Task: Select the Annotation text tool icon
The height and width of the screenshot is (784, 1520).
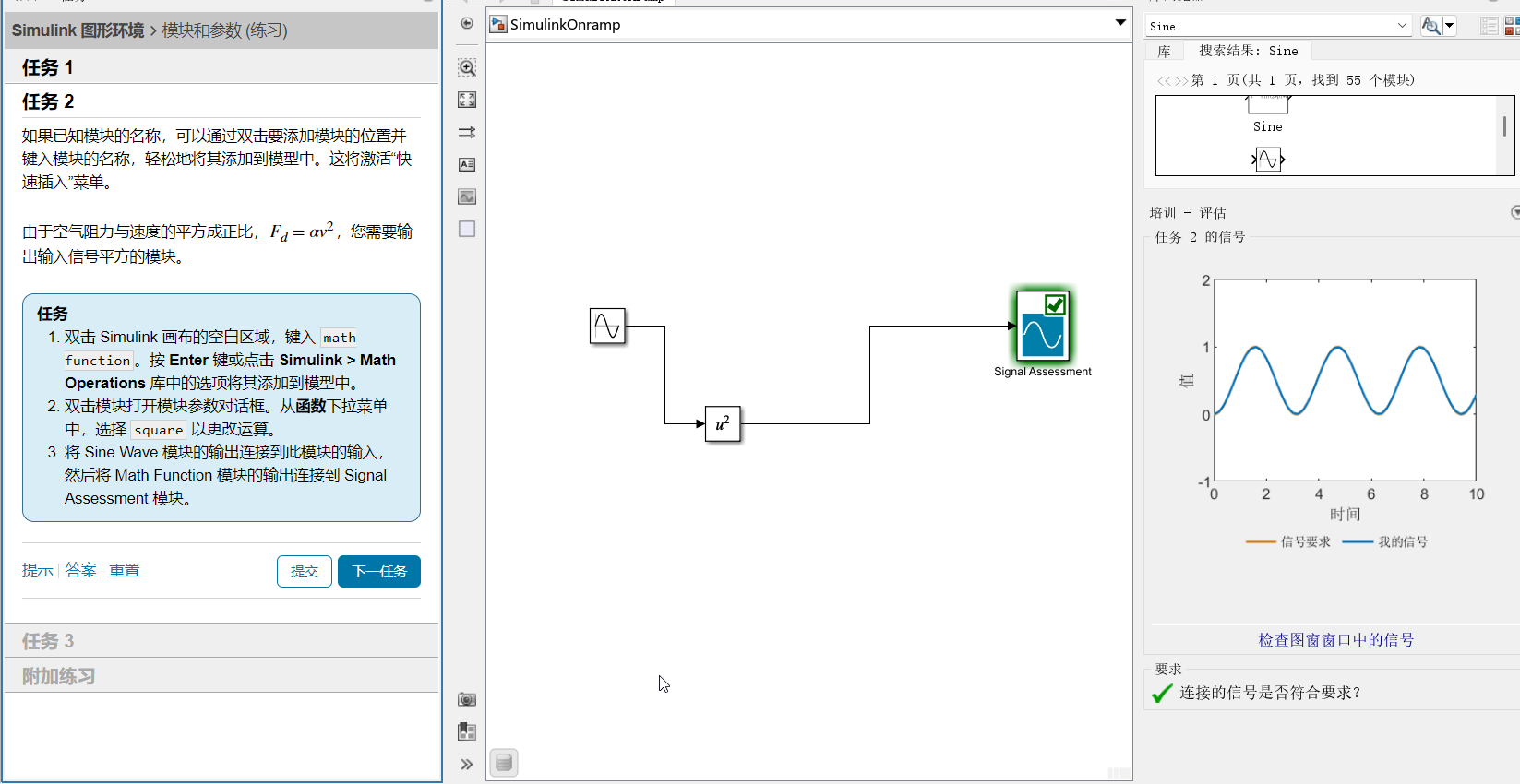Action: pyautogui.click(x=467, y=164)
